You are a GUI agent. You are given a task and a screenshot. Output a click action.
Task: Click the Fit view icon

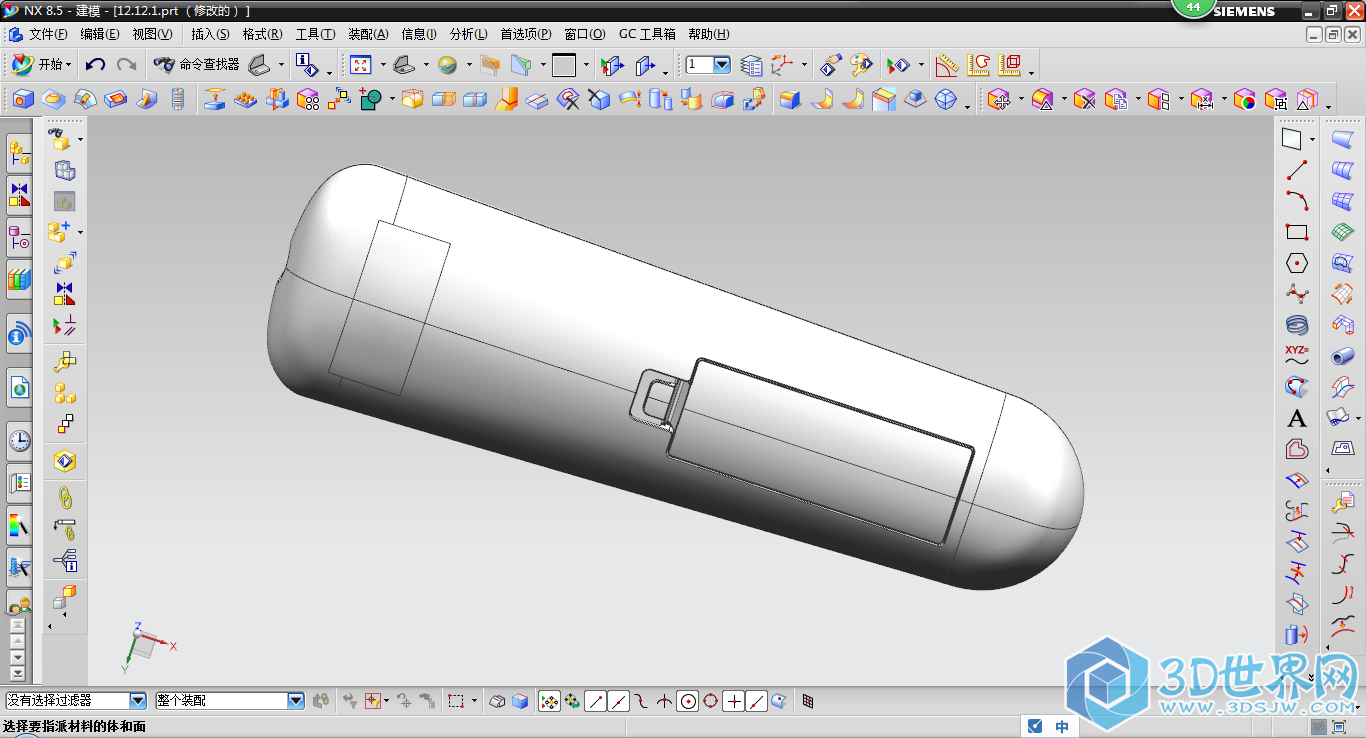pyautogui.click(x=361, y=65)
